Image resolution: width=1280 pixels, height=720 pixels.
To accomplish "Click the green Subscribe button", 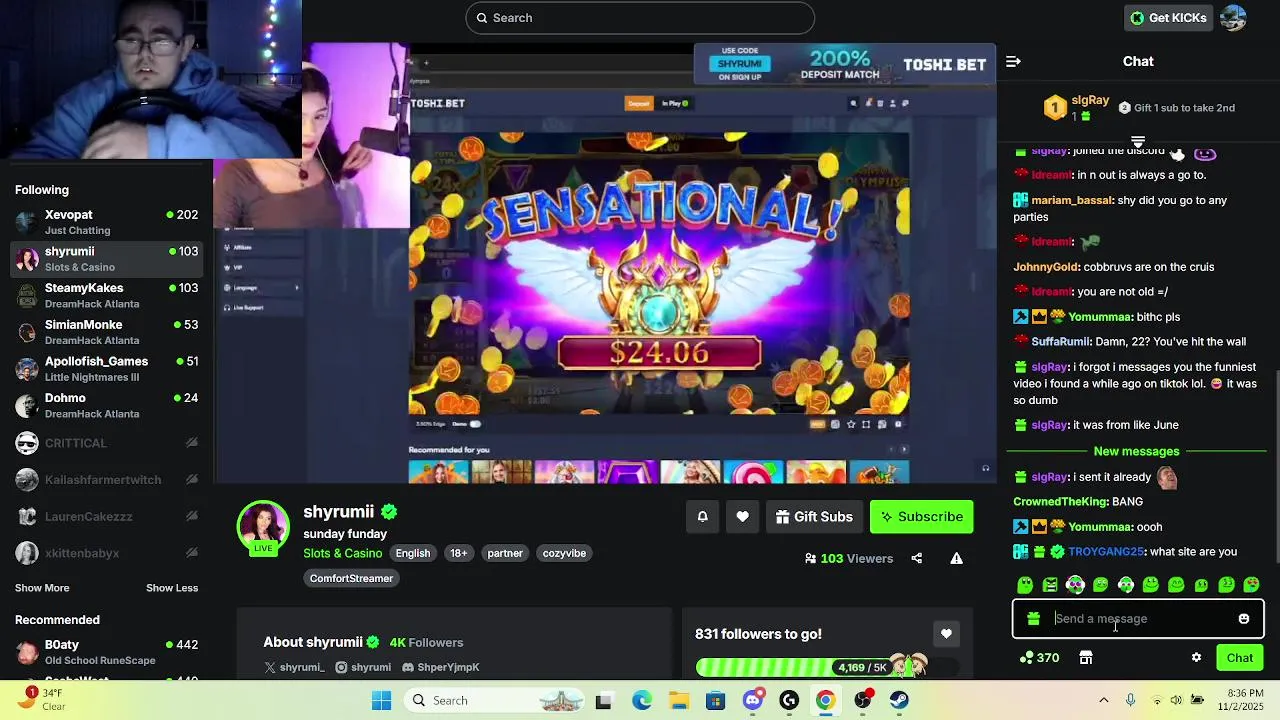I will [921, 517].
